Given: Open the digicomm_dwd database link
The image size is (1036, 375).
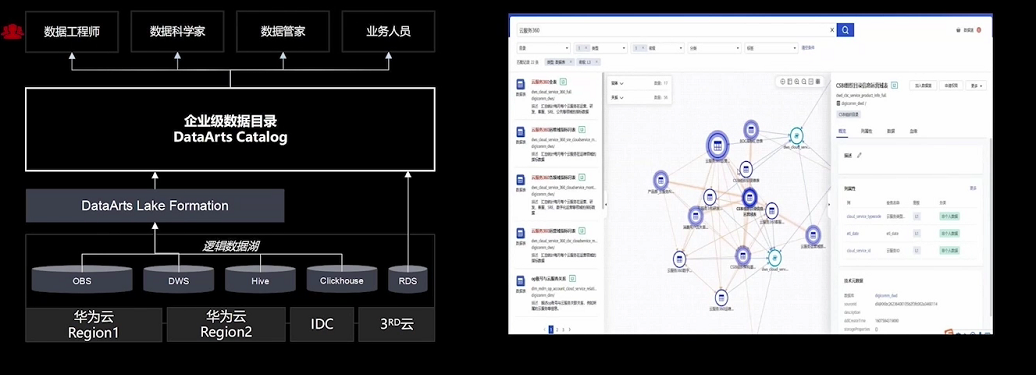Looking at the screenshot, I should [x=885, y=296].
